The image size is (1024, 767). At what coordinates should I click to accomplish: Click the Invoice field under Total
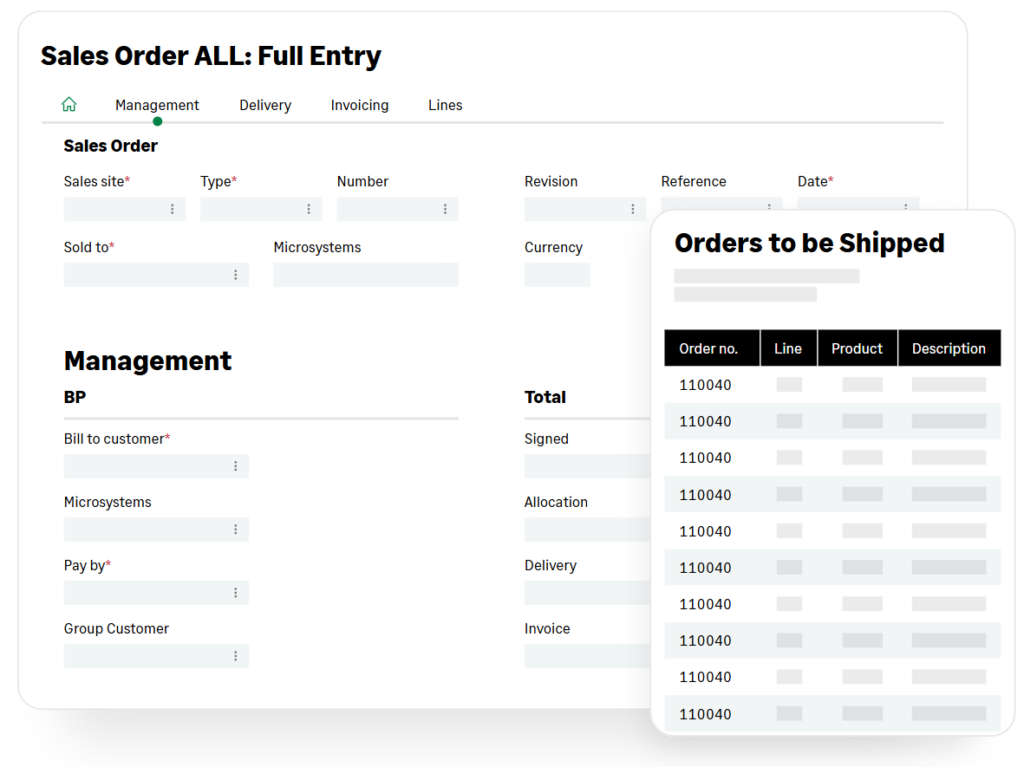[588, 656]
